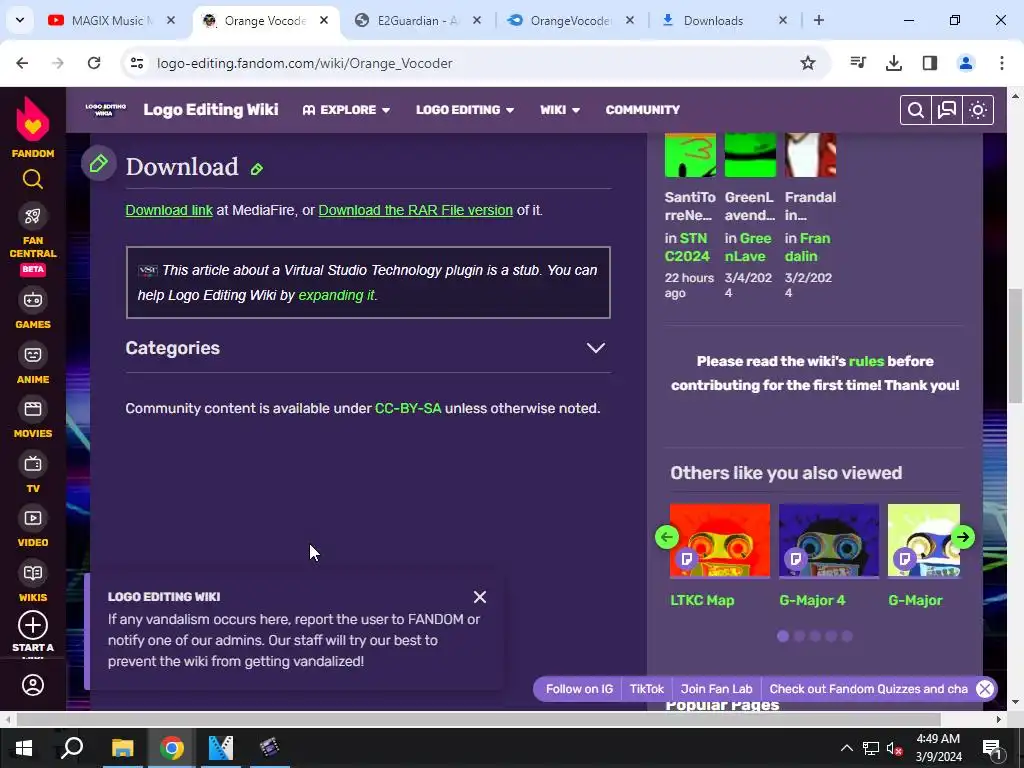This screenshot has width=1024, height=768.
Task: Edit the Download section via pencil
Action: [x=257, y=169]
